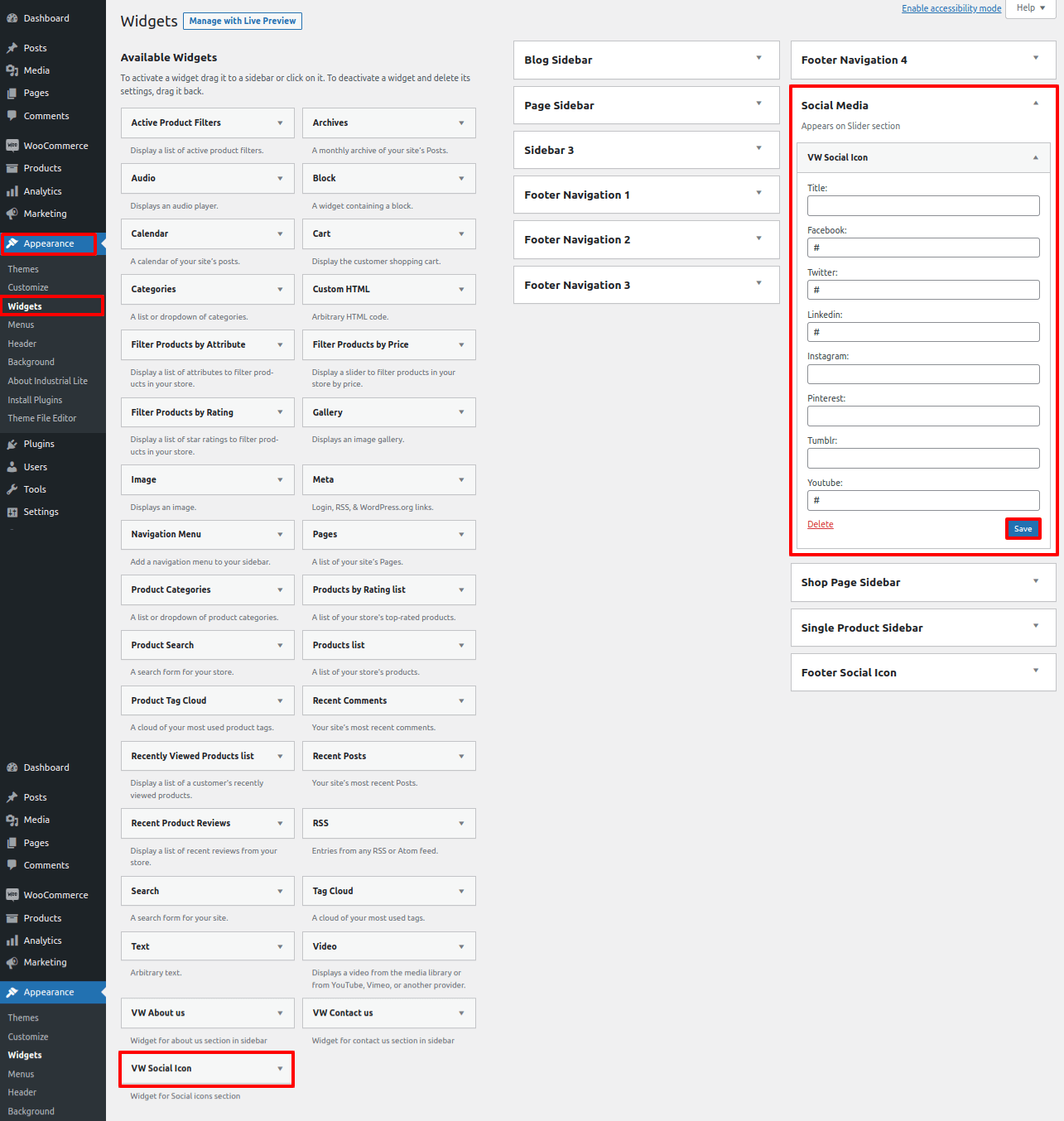Click the Users person icon
The image size is (1064, 1121).
[12, 467]
